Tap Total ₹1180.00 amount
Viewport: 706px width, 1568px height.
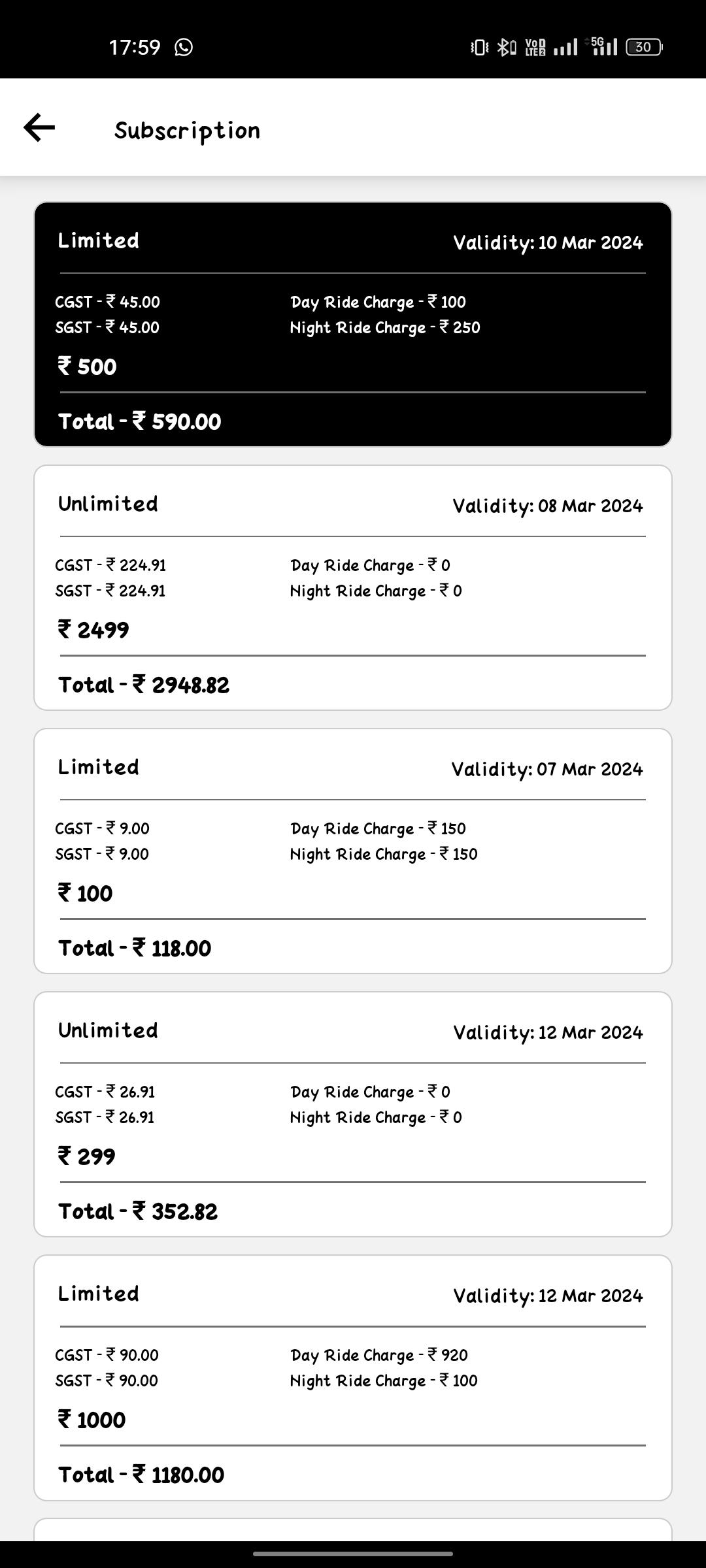pyautogui.click(x=141, y=1475)
